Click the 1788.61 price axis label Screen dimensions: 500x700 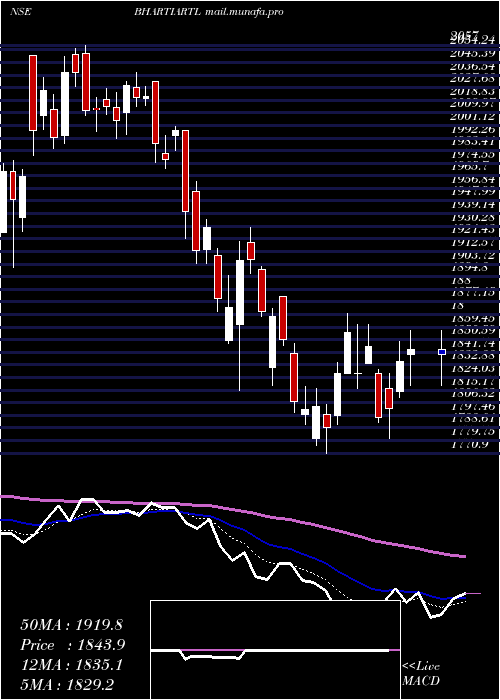coord(473,419)
